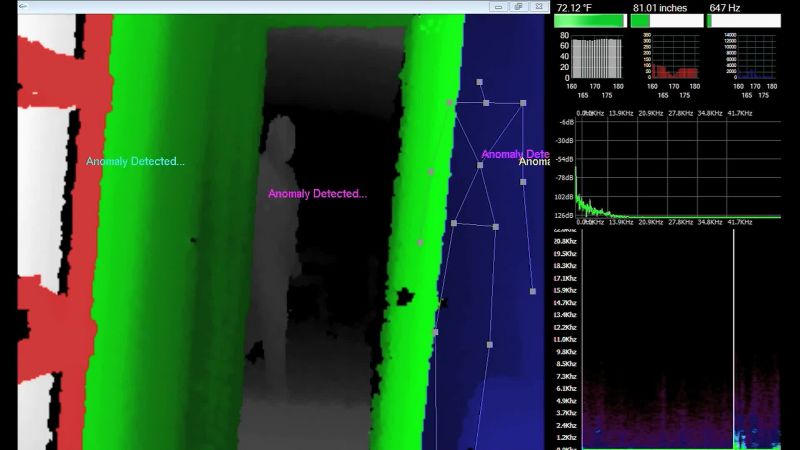Click the distance level bar under 81.01 inches
The width and height of the screenshot is (800, 450).
(667, 21)
